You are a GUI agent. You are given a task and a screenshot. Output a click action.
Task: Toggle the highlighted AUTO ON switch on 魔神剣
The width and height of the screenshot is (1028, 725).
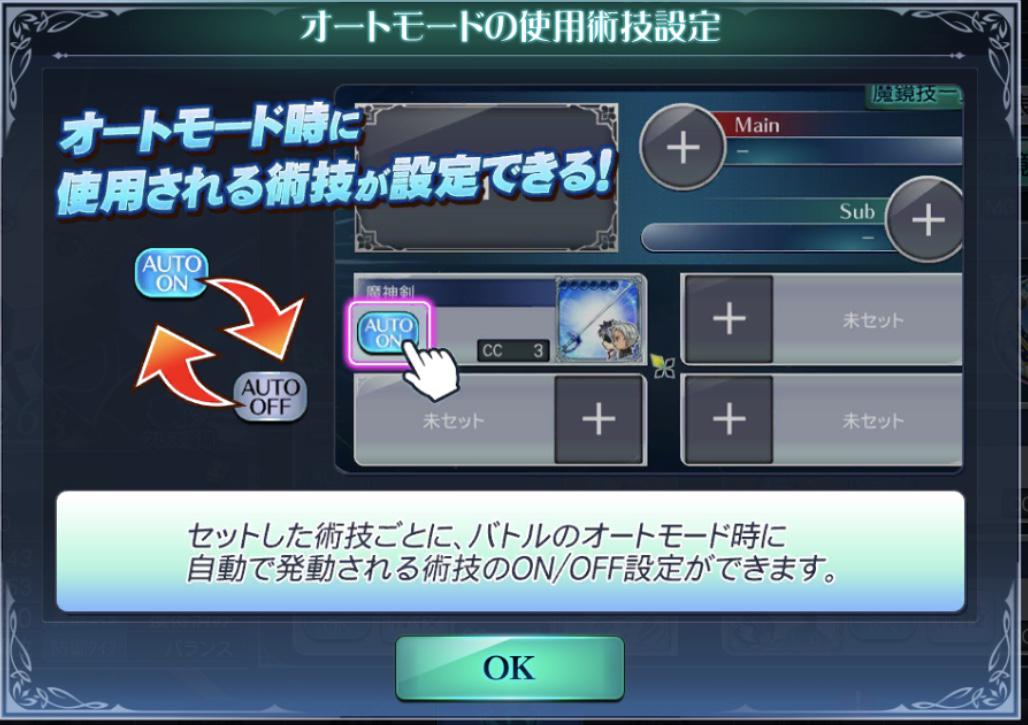pyautogui.click(x=389, y=332)
